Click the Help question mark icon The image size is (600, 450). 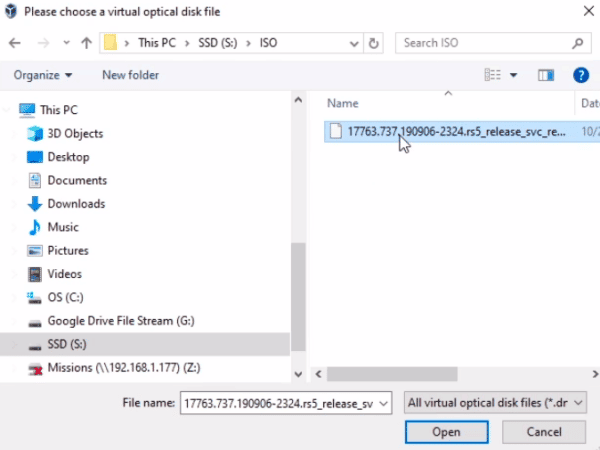point(580,75)
